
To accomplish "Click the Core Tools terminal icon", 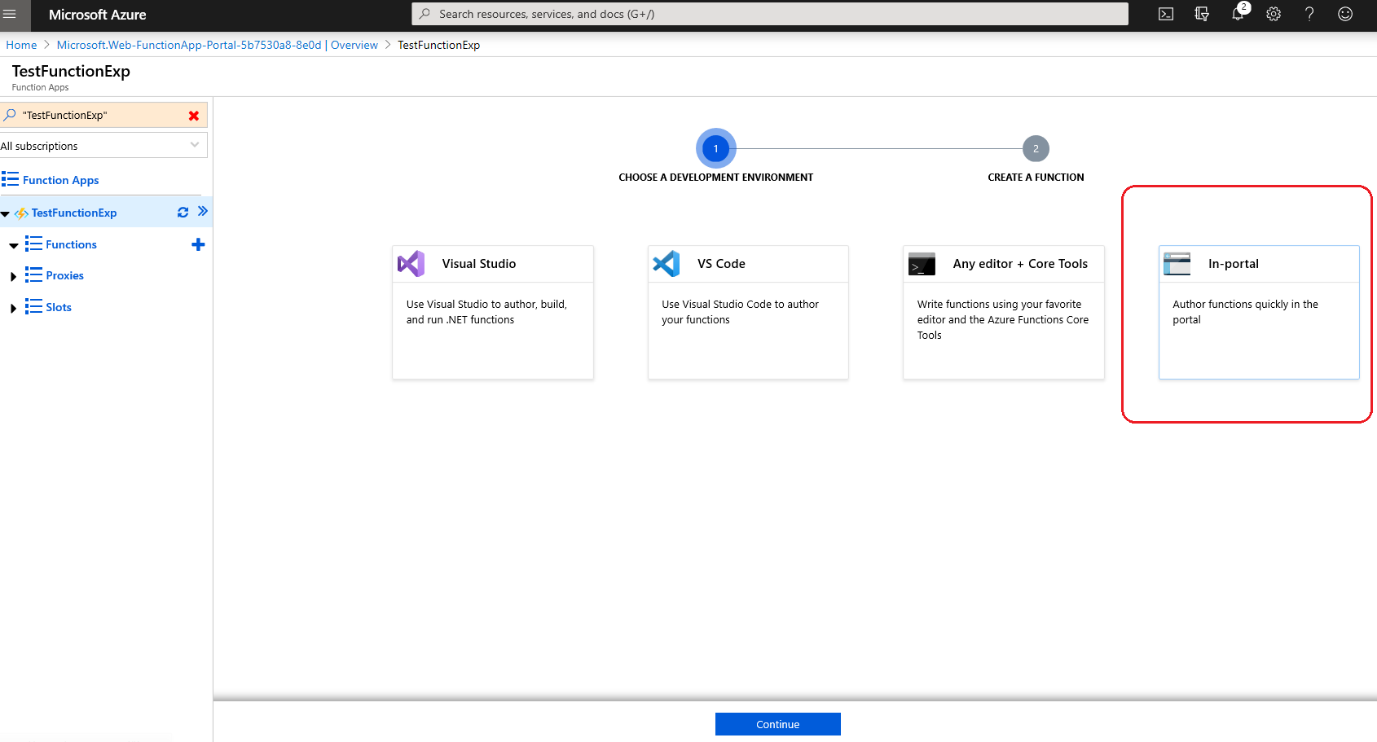I will click(x=921, y=265).
